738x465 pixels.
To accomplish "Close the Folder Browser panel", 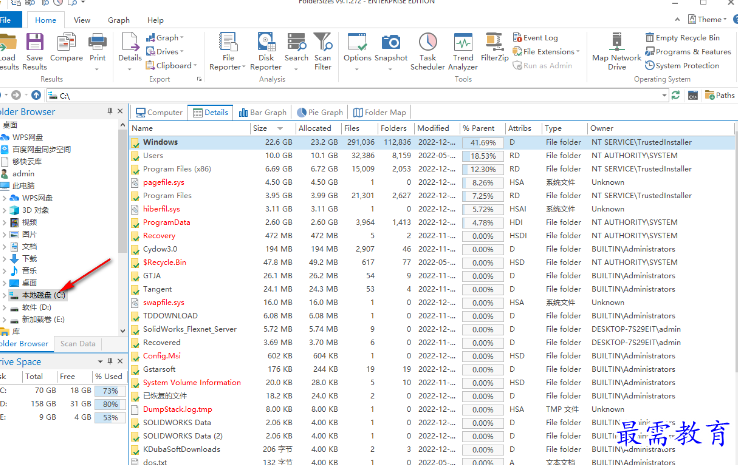I will pos(120,111).
